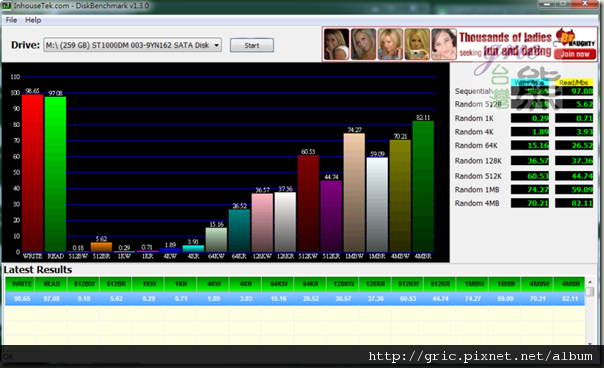Click the Start benchmark button
Screen dimensions: 604x368
tap(252, 45)
